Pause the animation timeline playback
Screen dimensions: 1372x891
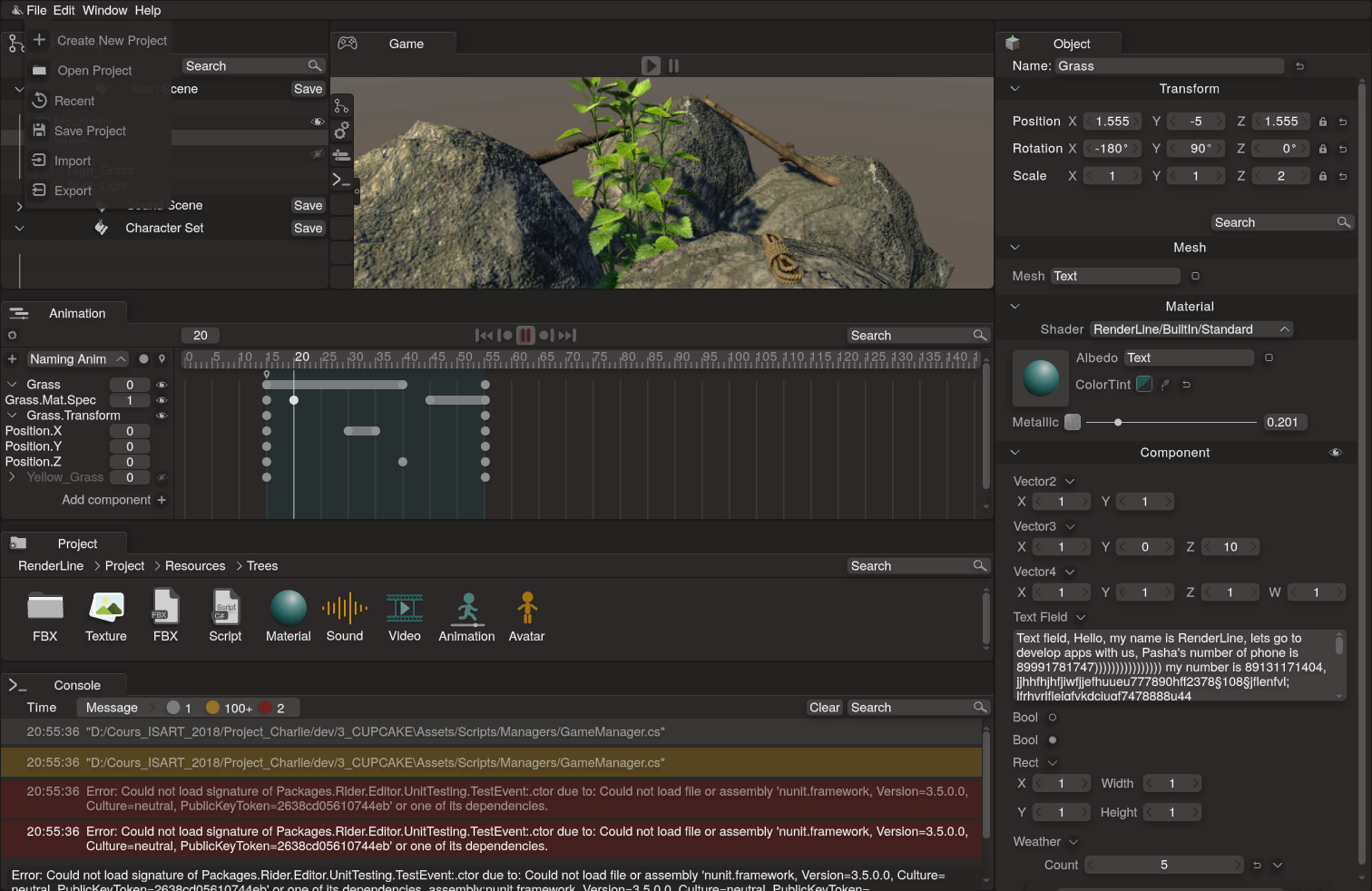click(525, 336)
